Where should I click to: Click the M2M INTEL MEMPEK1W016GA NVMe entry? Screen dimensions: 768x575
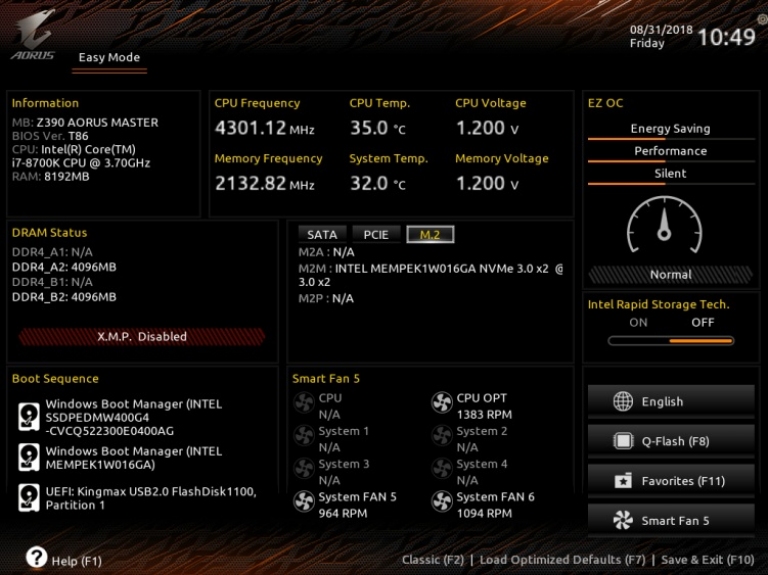click(431, 275)
